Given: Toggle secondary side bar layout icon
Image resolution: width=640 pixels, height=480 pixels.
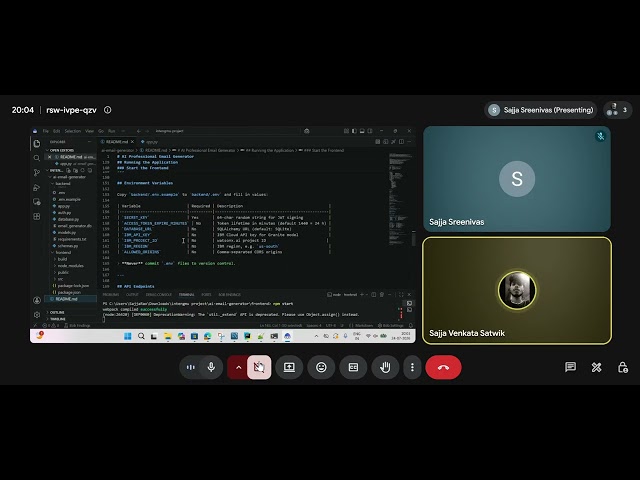Looking at the screenshot, I should [x=370, y=131].
